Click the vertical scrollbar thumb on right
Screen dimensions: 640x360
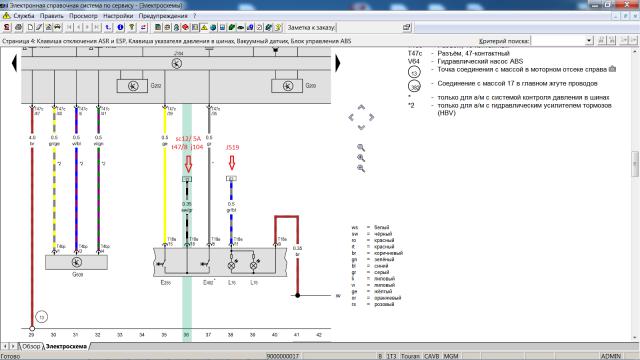[x=635, y=164]
